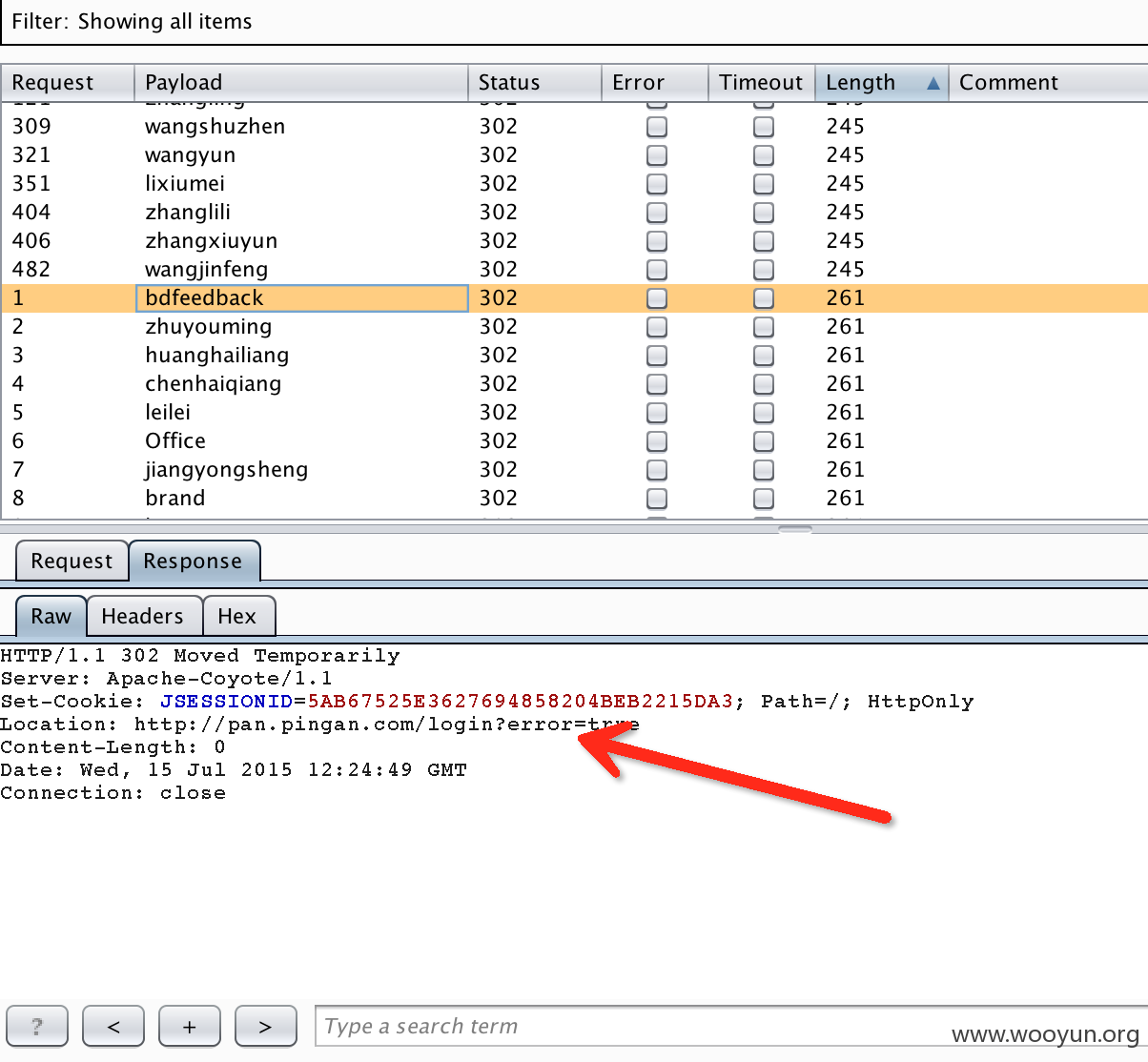Click the plus search options button

[190, 1027]
